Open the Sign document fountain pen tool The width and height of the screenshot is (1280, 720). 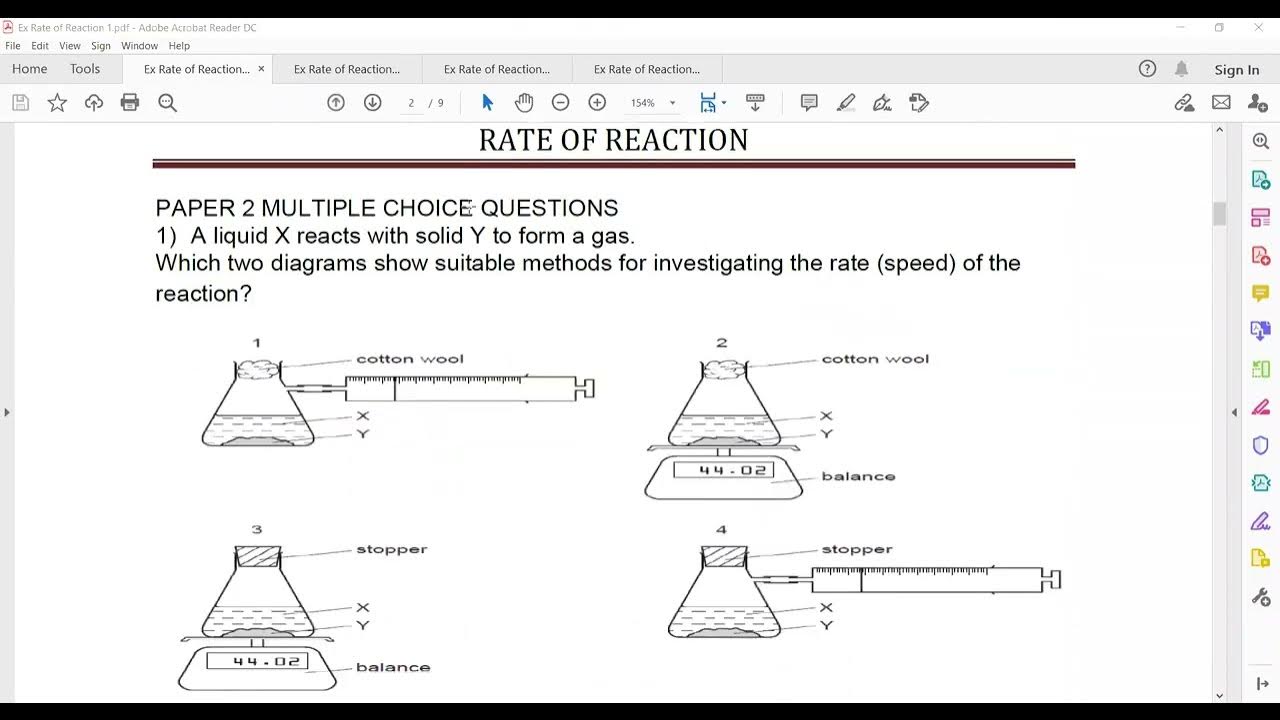pos(882,102)
